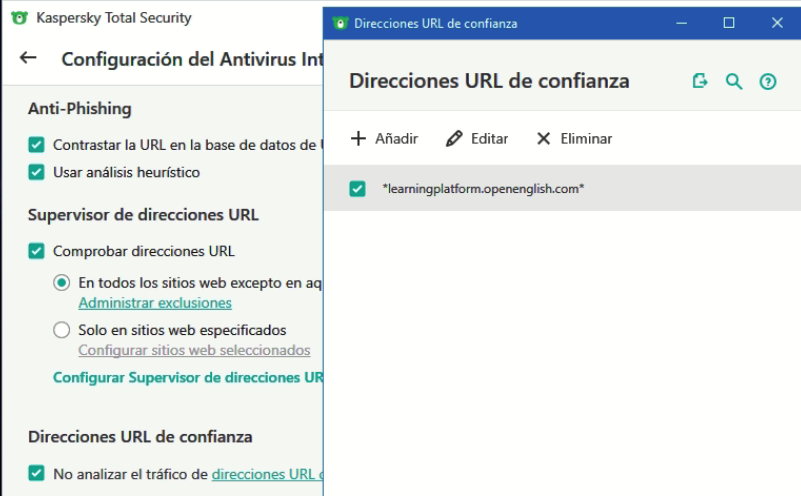The image size is (801, 496).
Task: Select Solo en sitios web especificados
Action: point(62,330)
